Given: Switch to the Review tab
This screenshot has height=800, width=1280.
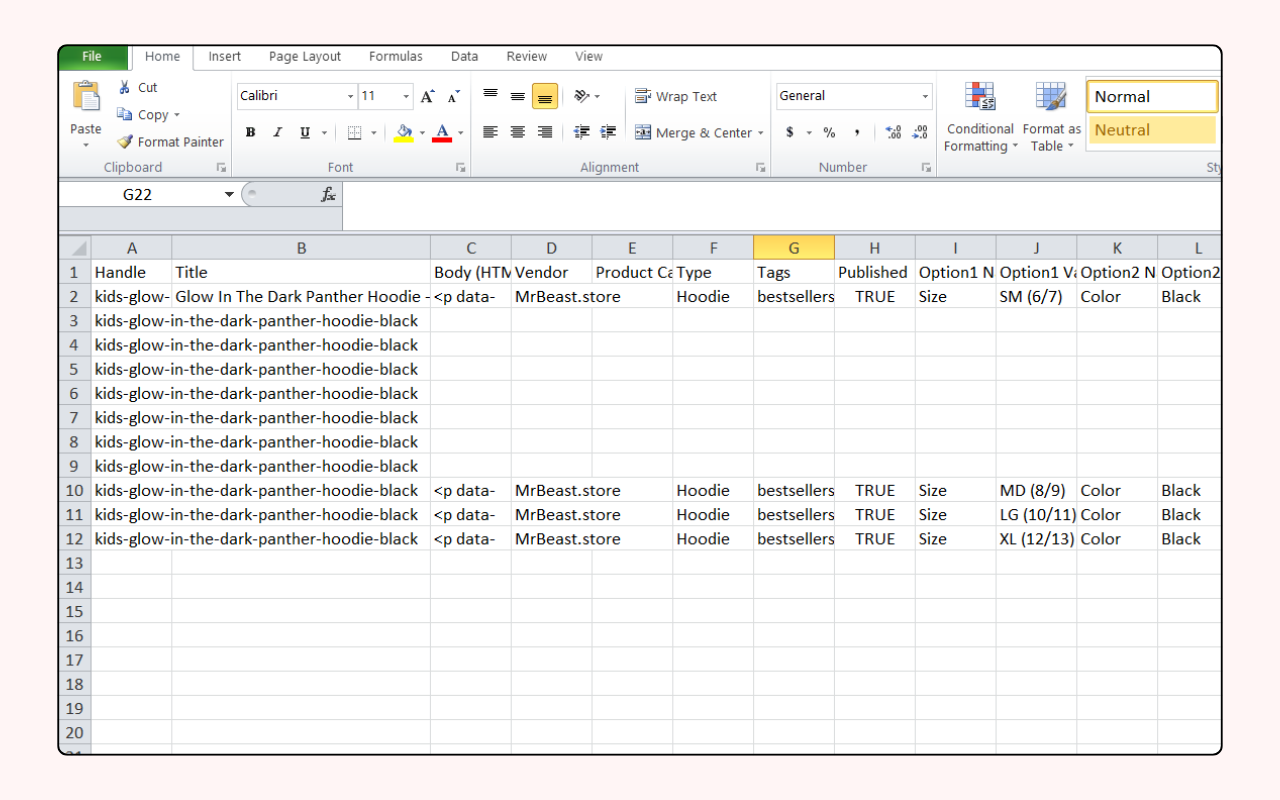Looking at the screenshot, I should click(526, 57).
